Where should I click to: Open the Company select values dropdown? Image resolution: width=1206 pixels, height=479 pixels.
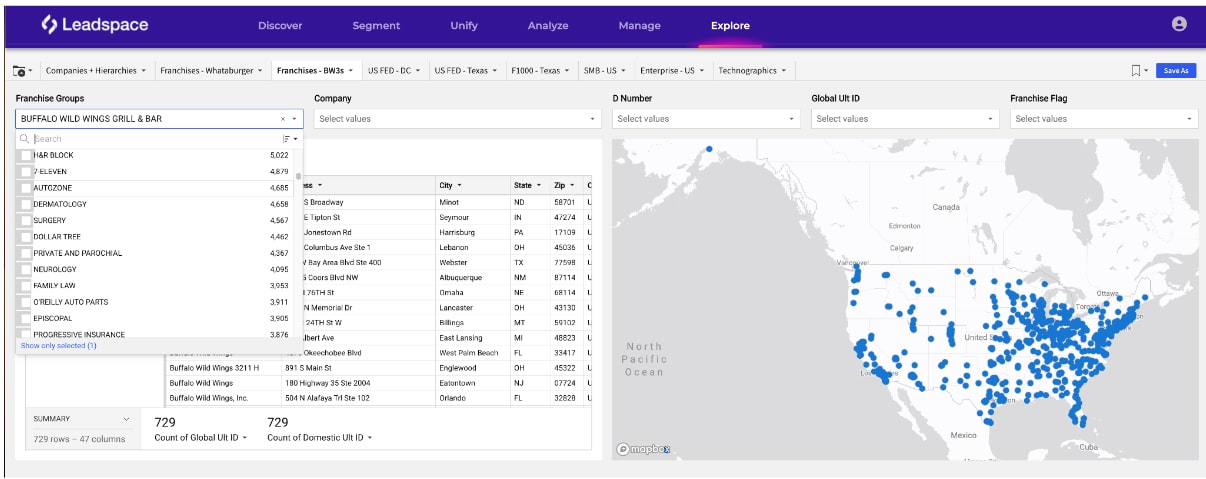(458, 119)
